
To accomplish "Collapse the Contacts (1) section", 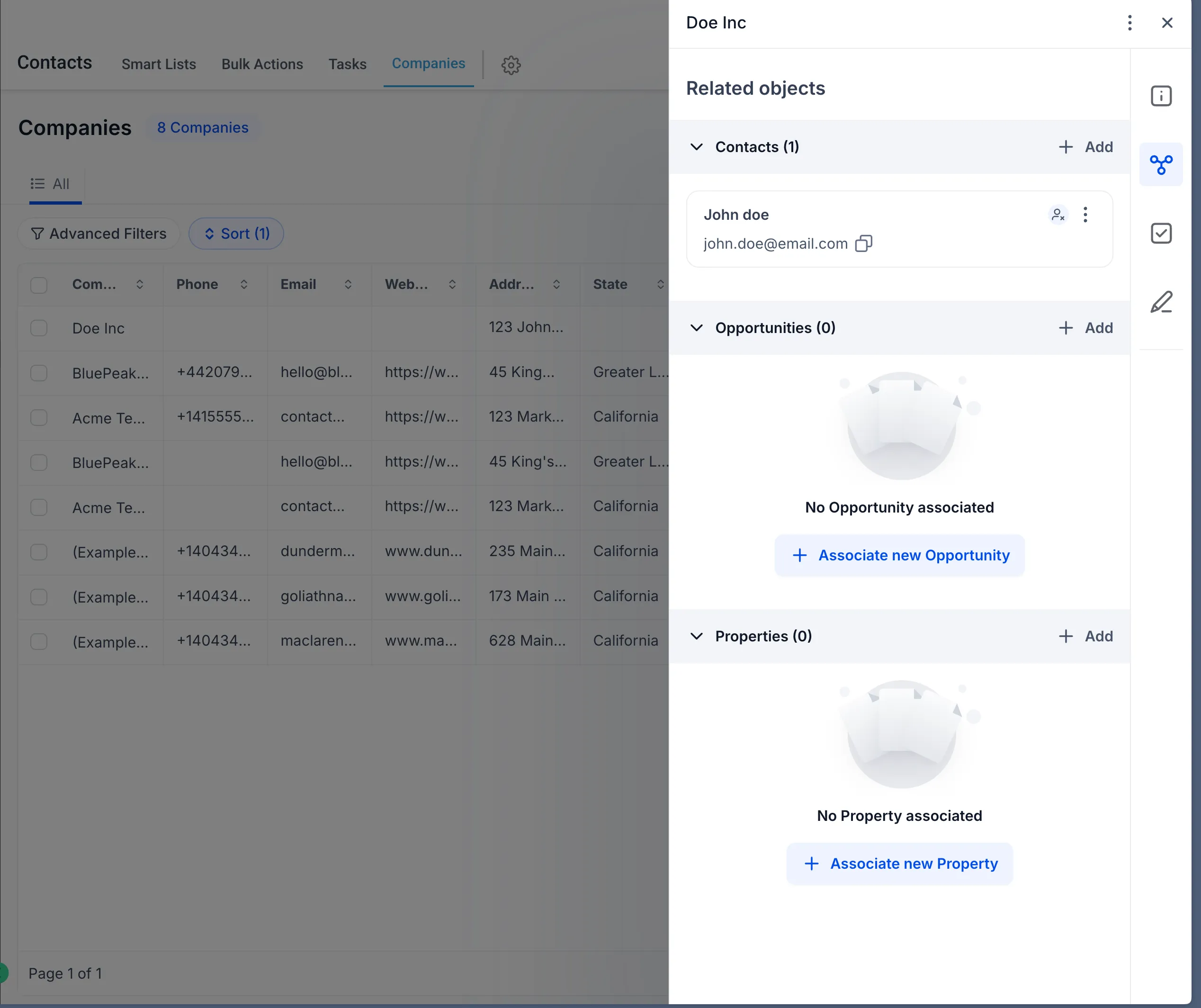I will (x=697, y=147).
